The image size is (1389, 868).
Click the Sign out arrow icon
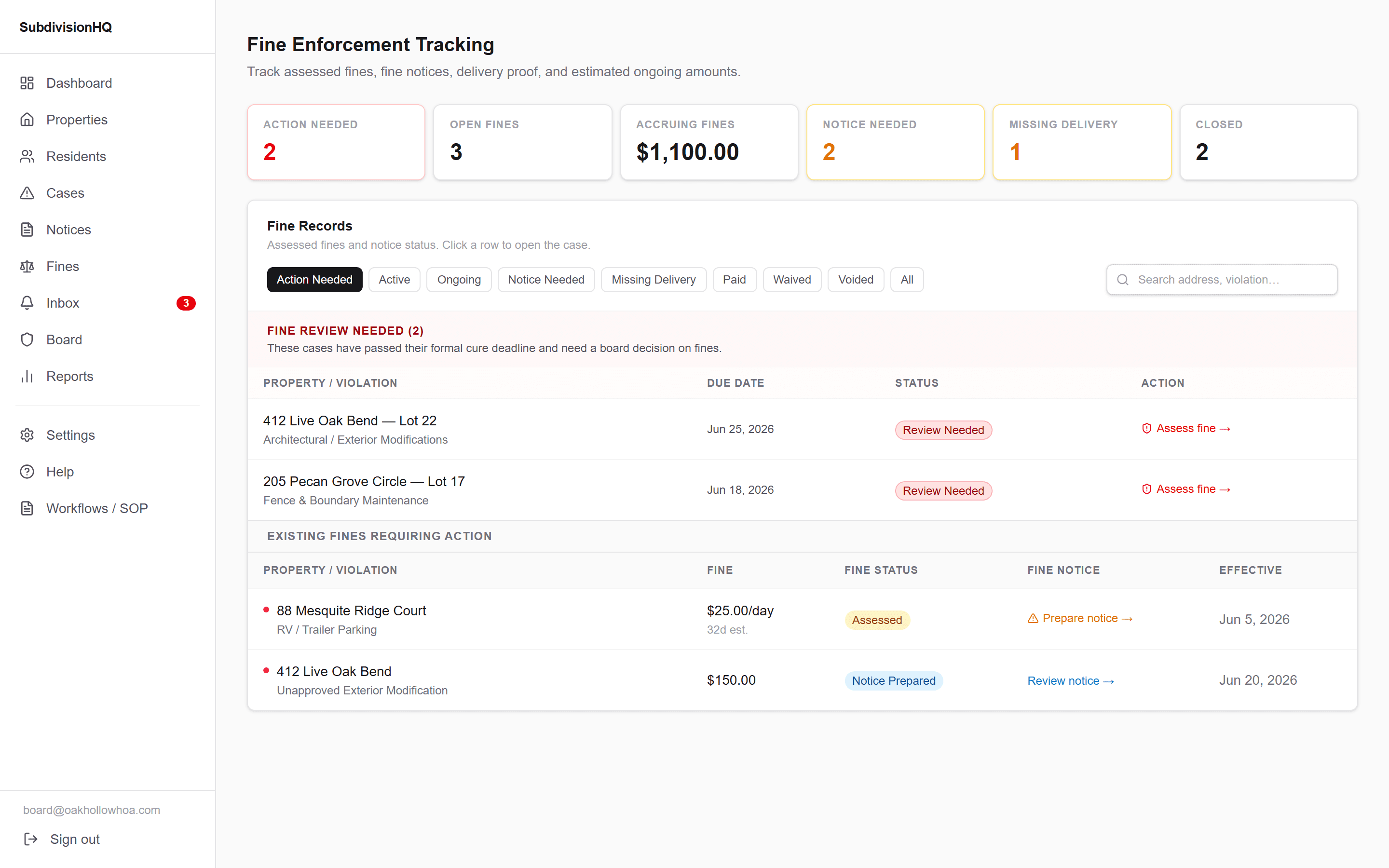coord(31,839)
